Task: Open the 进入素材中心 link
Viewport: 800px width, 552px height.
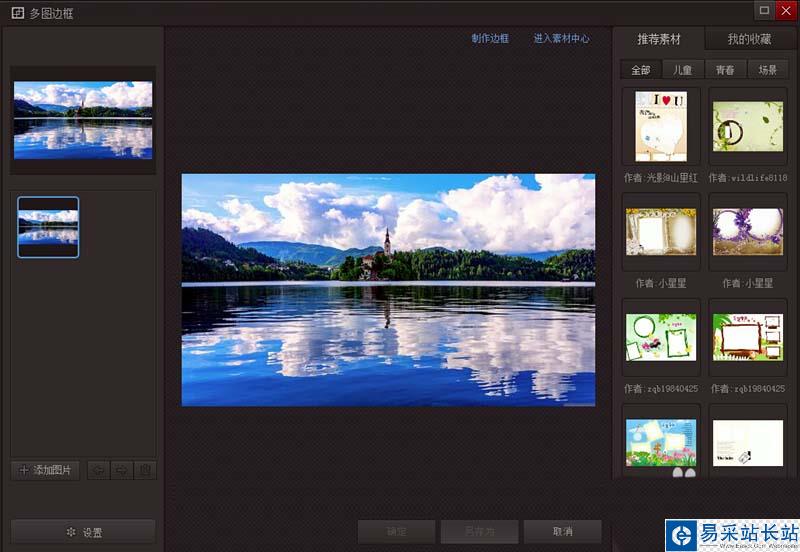Action: [x=561, y=38]
